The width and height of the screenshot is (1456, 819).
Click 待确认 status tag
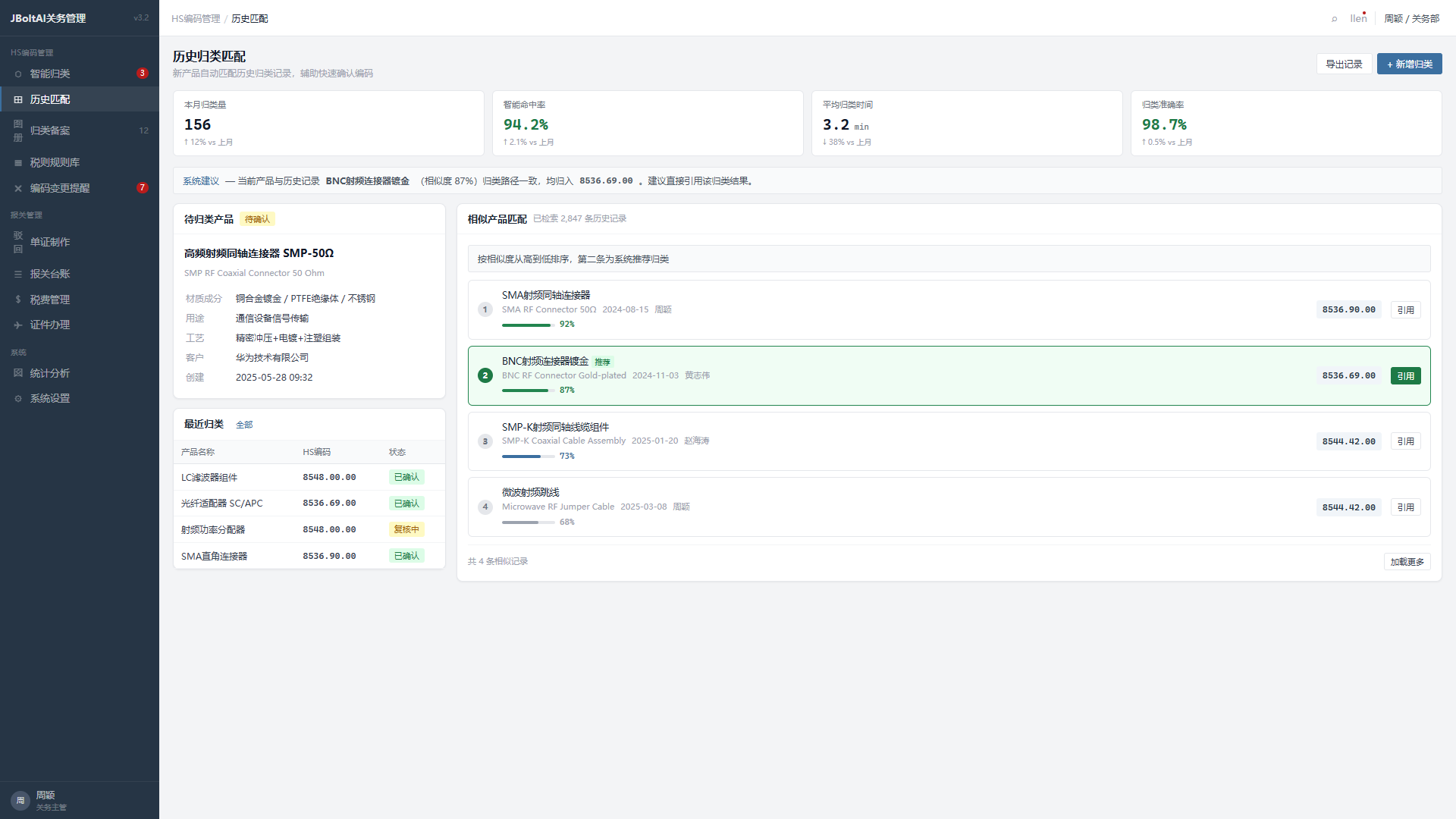258,219
